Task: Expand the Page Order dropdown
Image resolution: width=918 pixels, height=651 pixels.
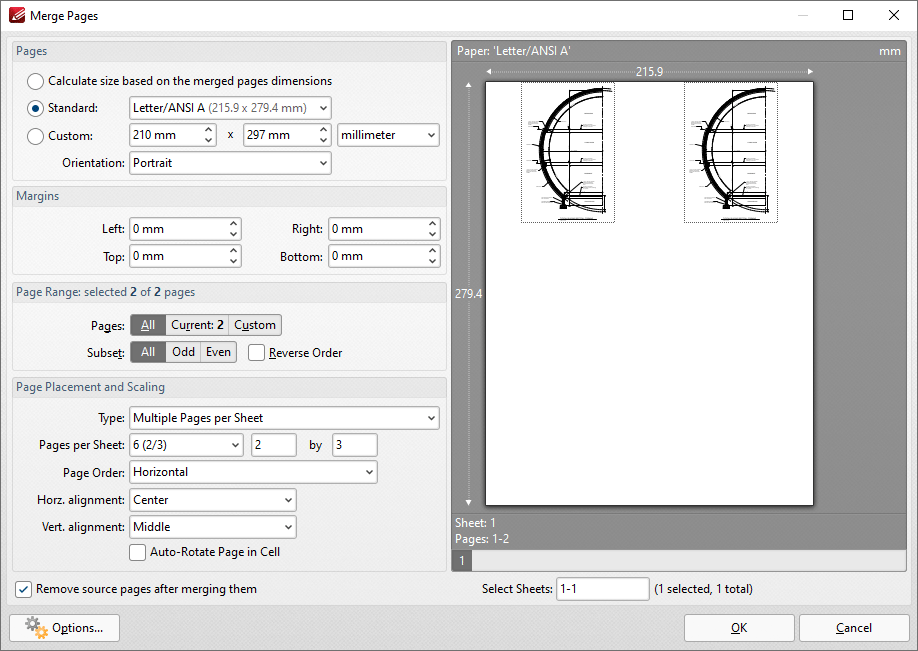Action: pyautogui.click(x=253, y=472)
